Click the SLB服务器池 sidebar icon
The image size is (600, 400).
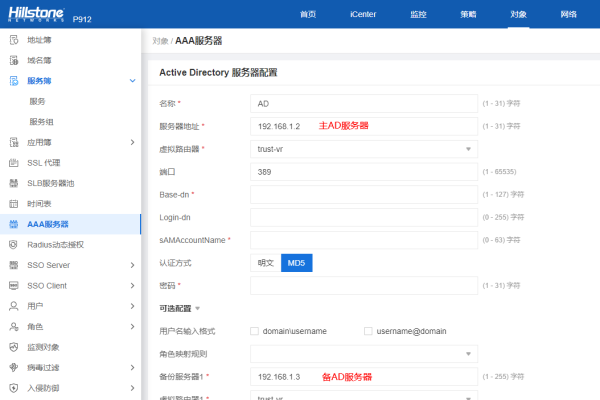(x=14, y=183)
